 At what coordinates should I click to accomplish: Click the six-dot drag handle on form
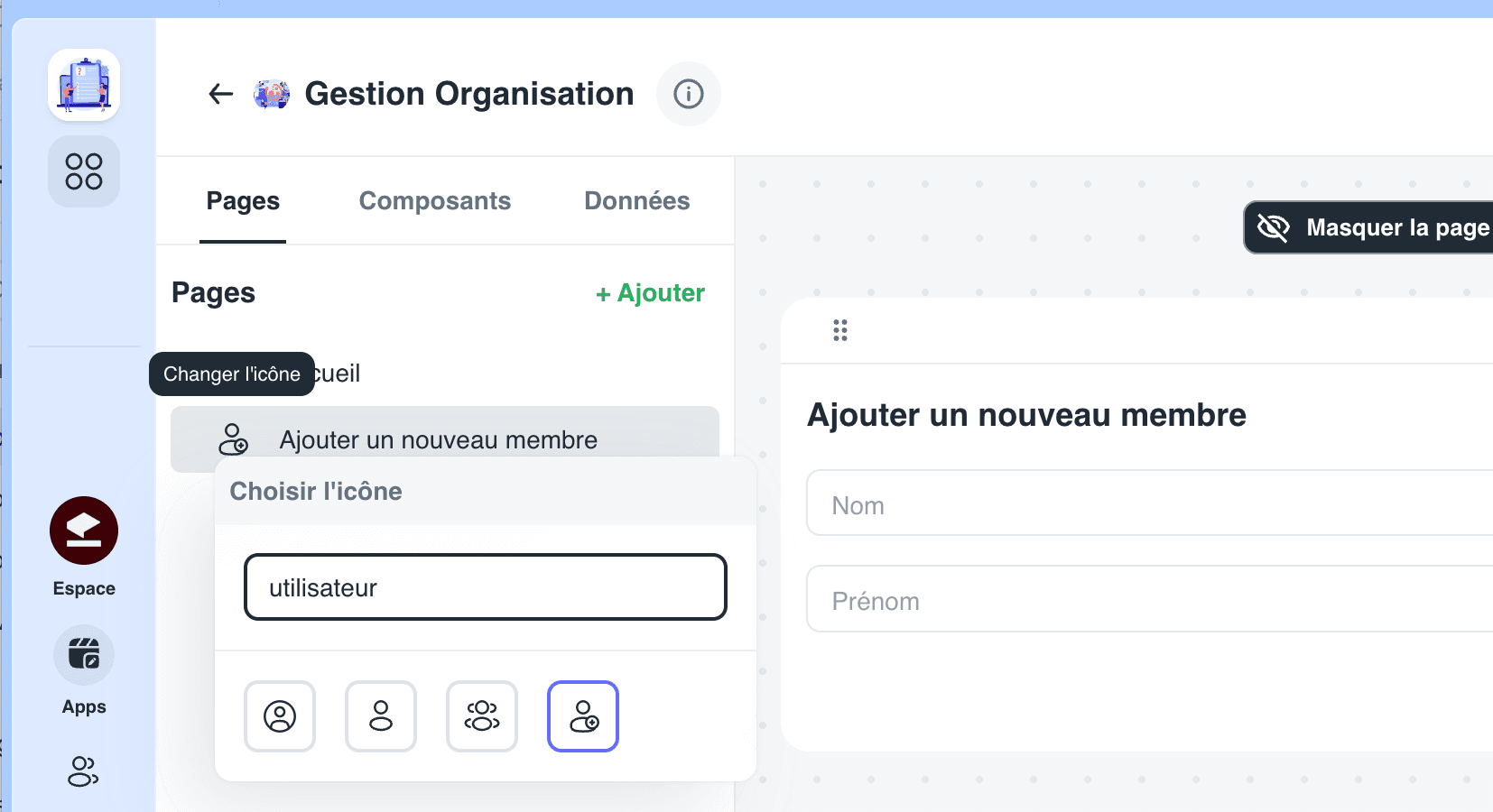[x=840, y=330]
